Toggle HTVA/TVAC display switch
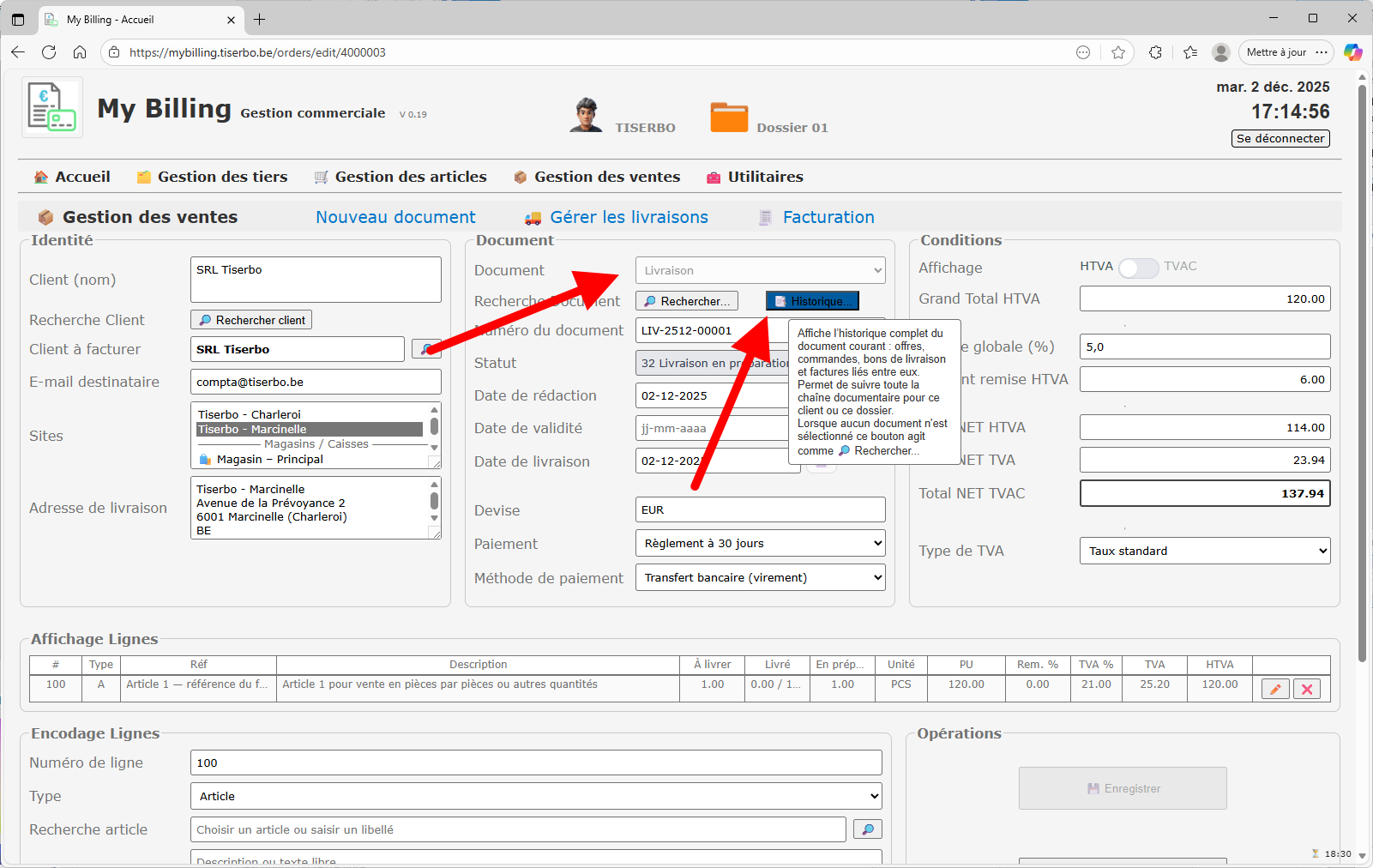The height and width of the screenshot is (868, 1373). coord(1138,268)
